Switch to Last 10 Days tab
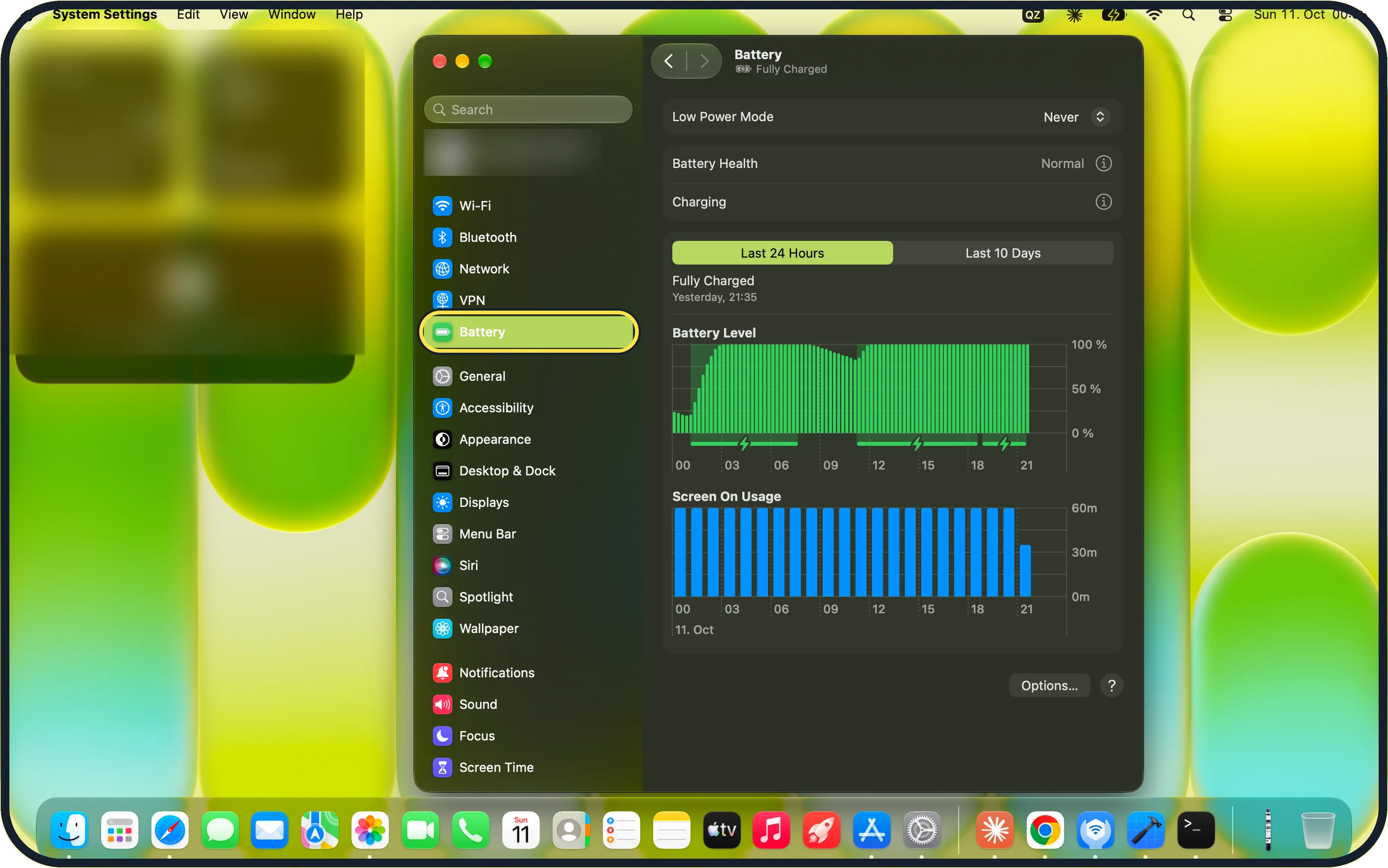The width and height of the screenshot is (1388, 868). [1003, 253]
